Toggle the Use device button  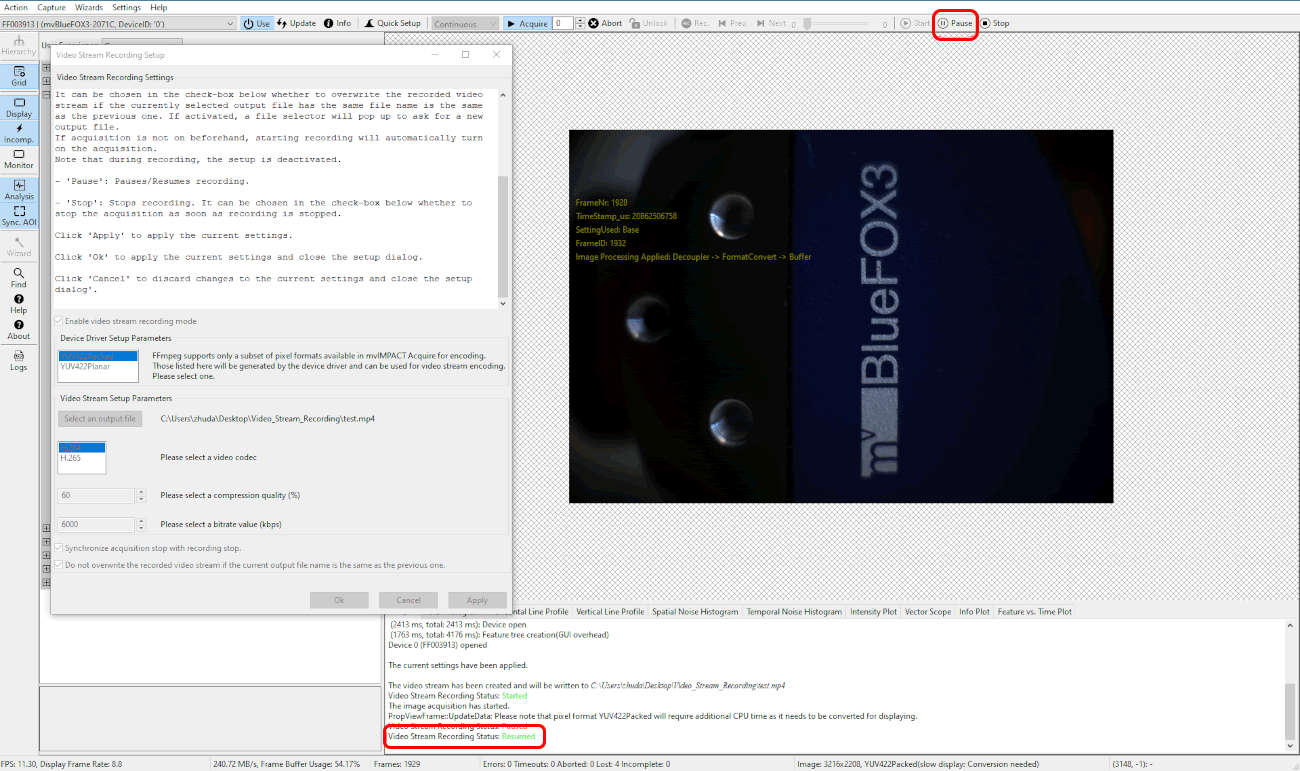(x=257, y=23)
